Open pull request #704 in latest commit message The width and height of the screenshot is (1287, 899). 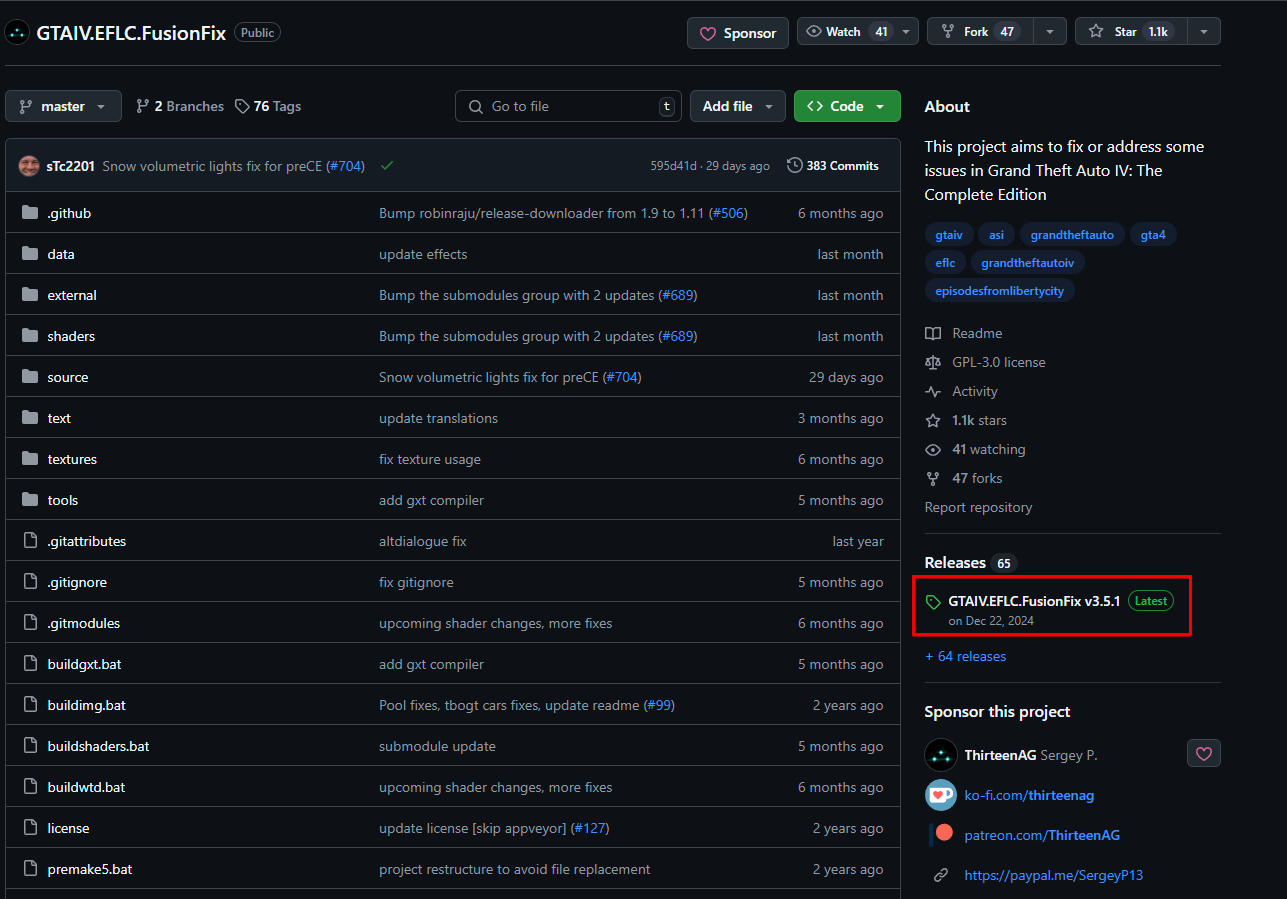tap(346, 166)
